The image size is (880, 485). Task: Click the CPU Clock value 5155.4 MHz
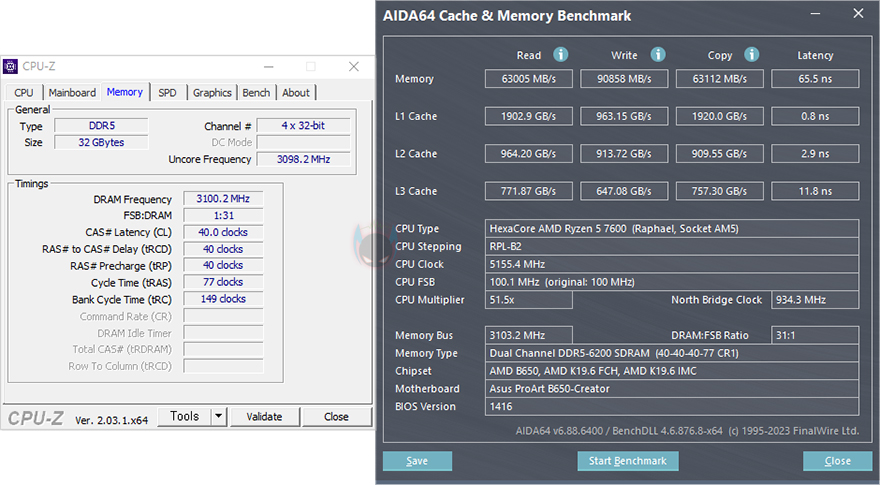672,264
